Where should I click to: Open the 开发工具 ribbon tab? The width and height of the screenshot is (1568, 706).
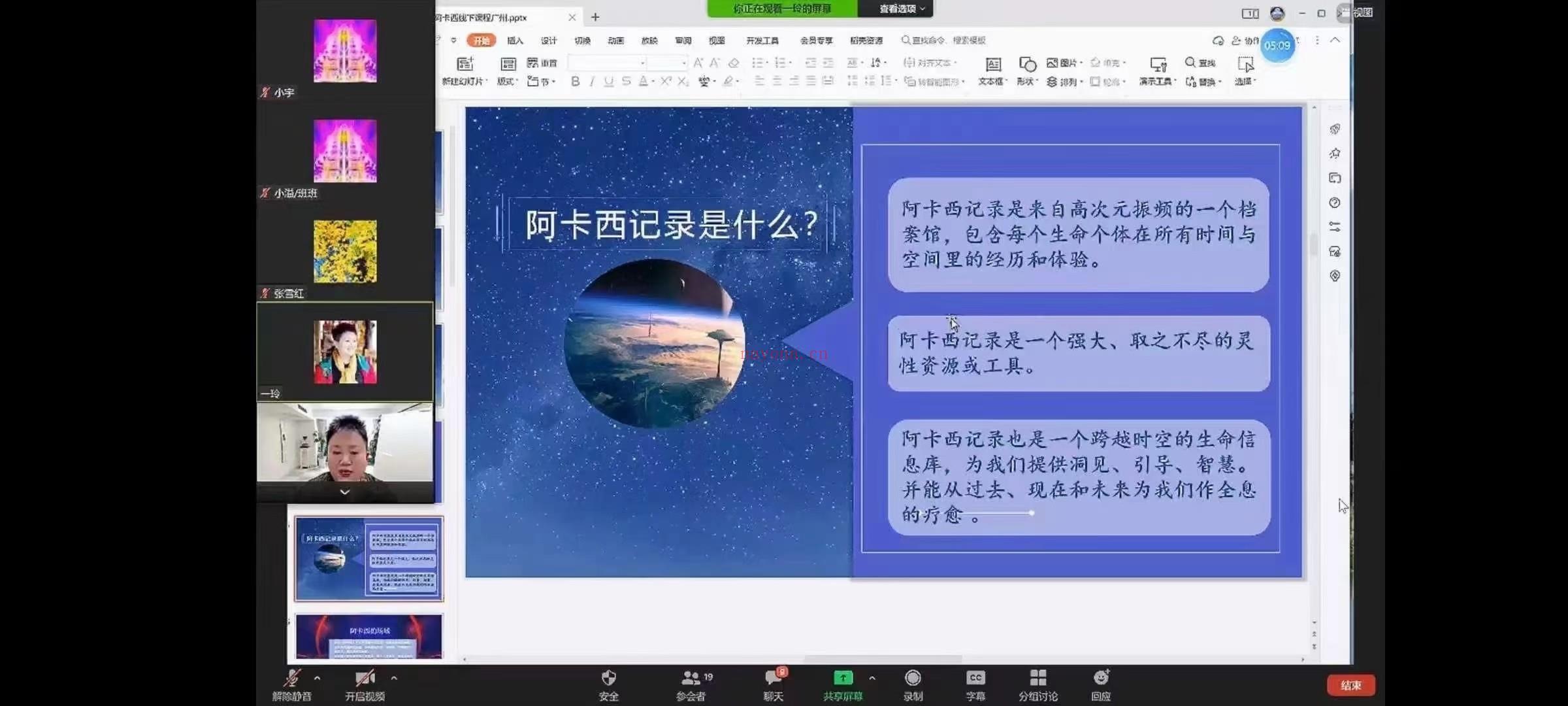pos(762,41)
